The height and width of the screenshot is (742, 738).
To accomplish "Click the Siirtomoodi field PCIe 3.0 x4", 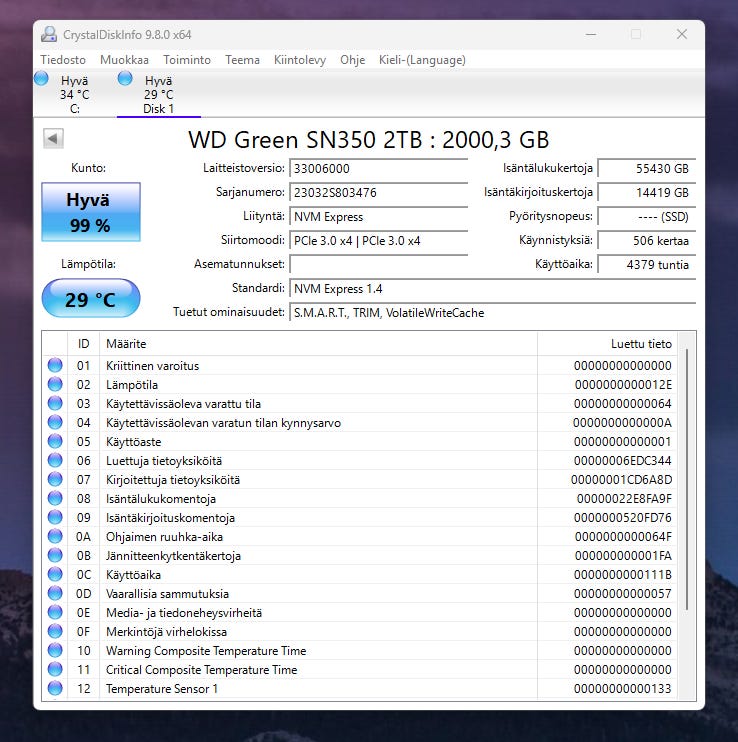I will pyautogui.click(x=378, y=240).
